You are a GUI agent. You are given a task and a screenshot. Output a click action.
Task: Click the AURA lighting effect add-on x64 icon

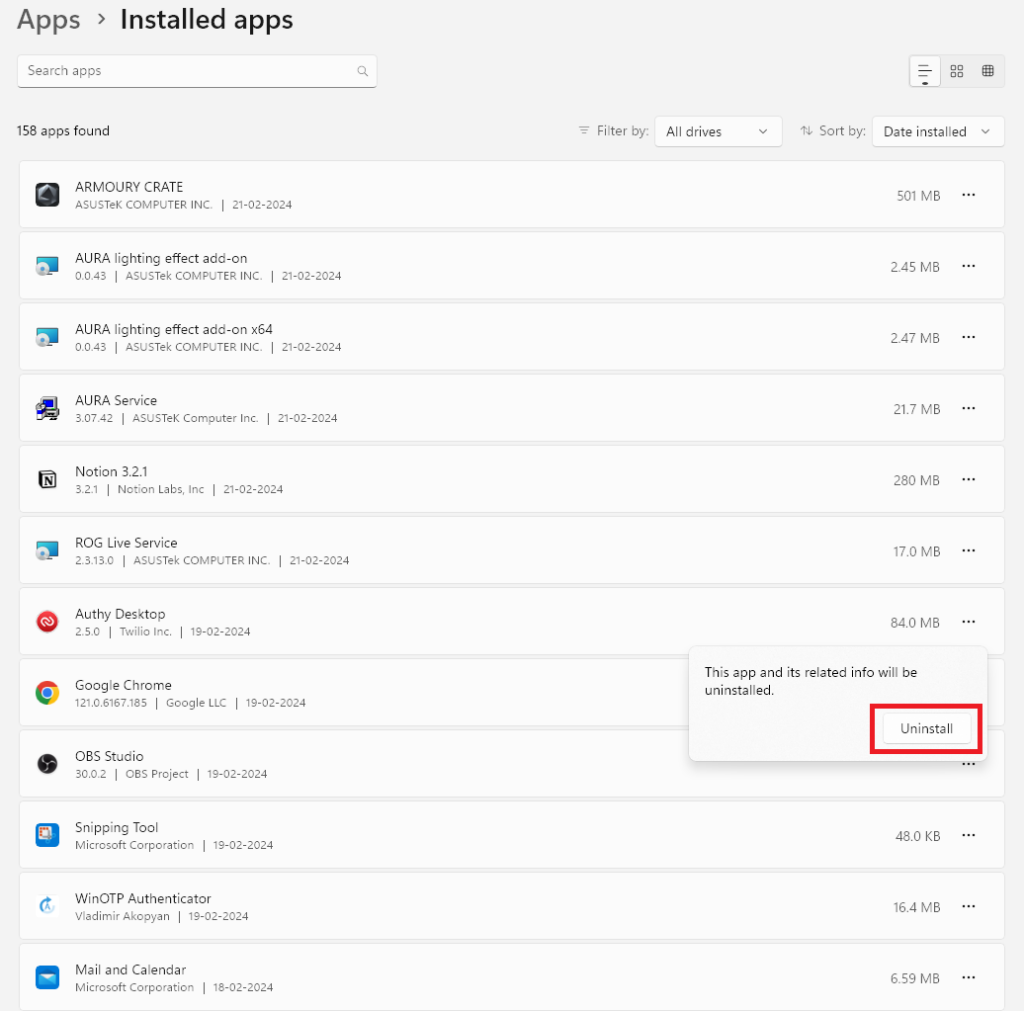47,337
